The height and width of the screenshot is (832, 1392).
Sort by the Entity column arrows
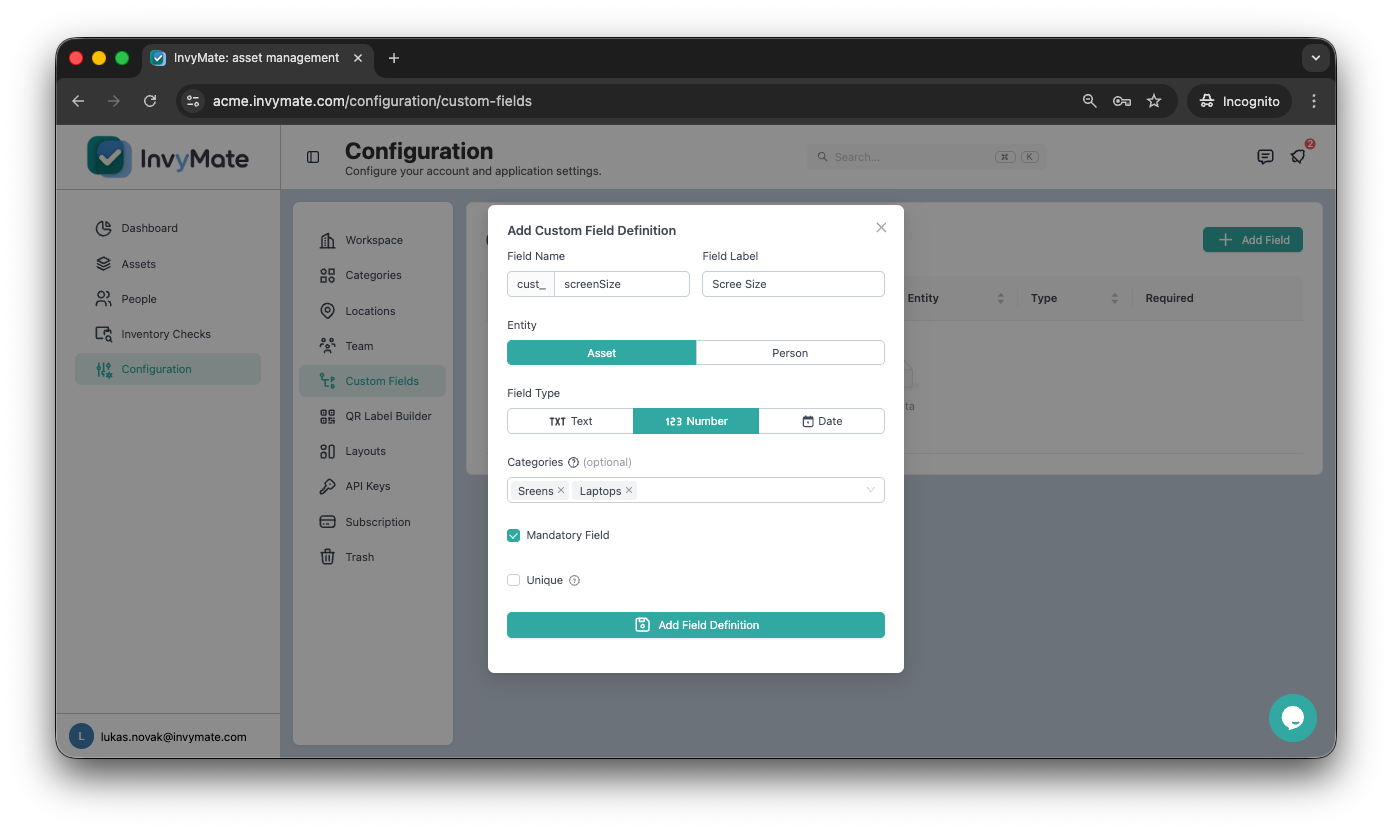pyautogui.click(x=1000, y=298)
